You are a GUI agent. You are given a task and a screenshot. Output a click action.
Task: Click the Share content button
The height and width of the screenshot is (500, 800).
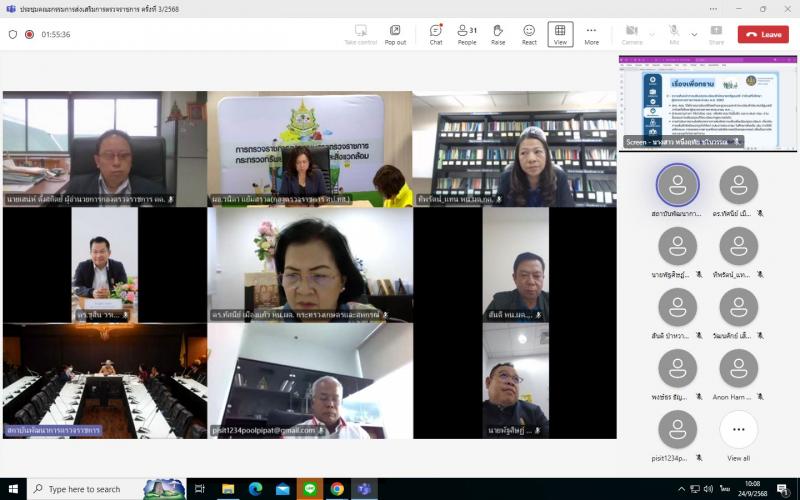(x=716, y=35)
